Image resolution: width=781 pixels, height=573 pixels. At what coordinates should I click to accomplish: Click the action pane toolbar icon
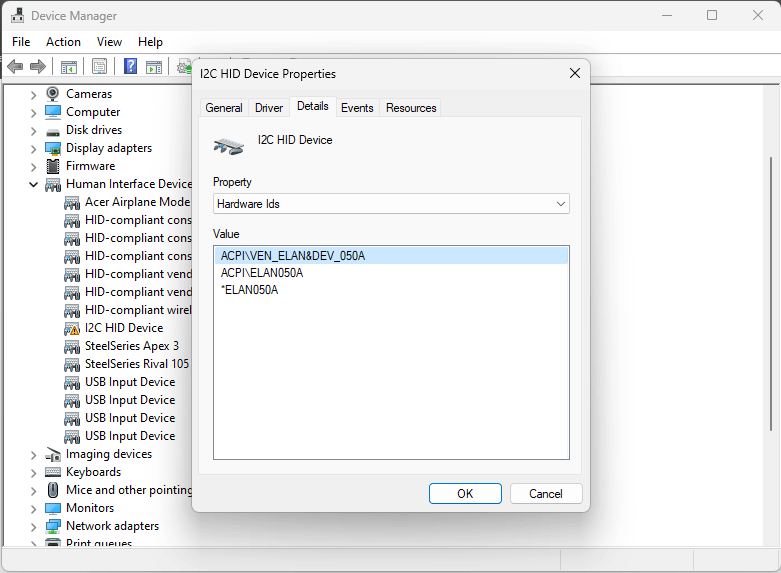point(153,66)
